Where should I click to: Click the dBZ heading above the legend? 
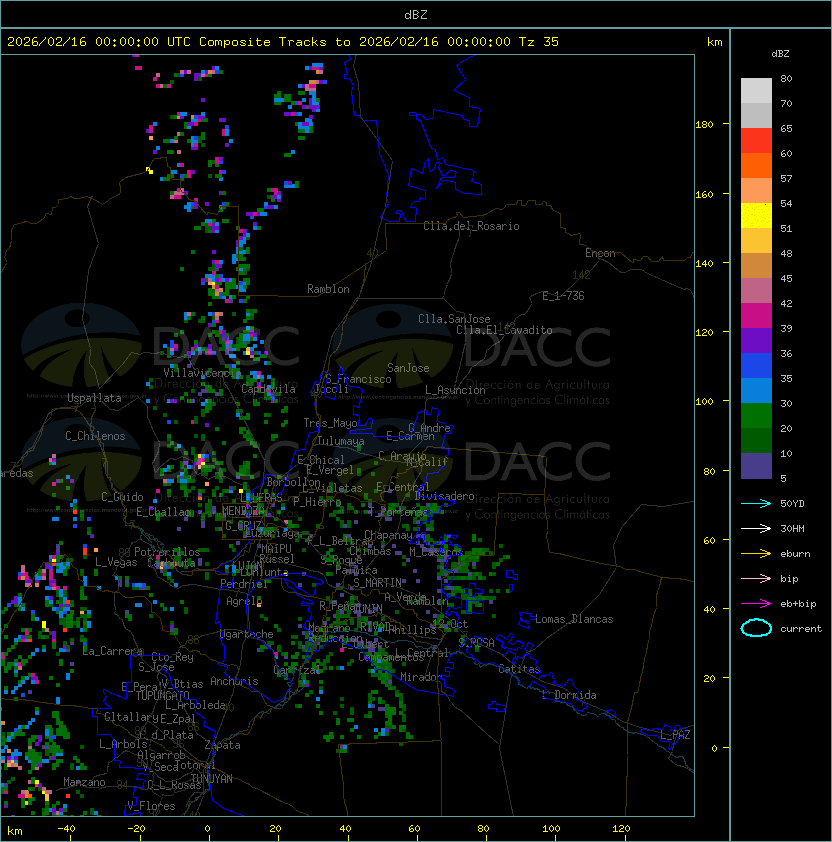780,54
